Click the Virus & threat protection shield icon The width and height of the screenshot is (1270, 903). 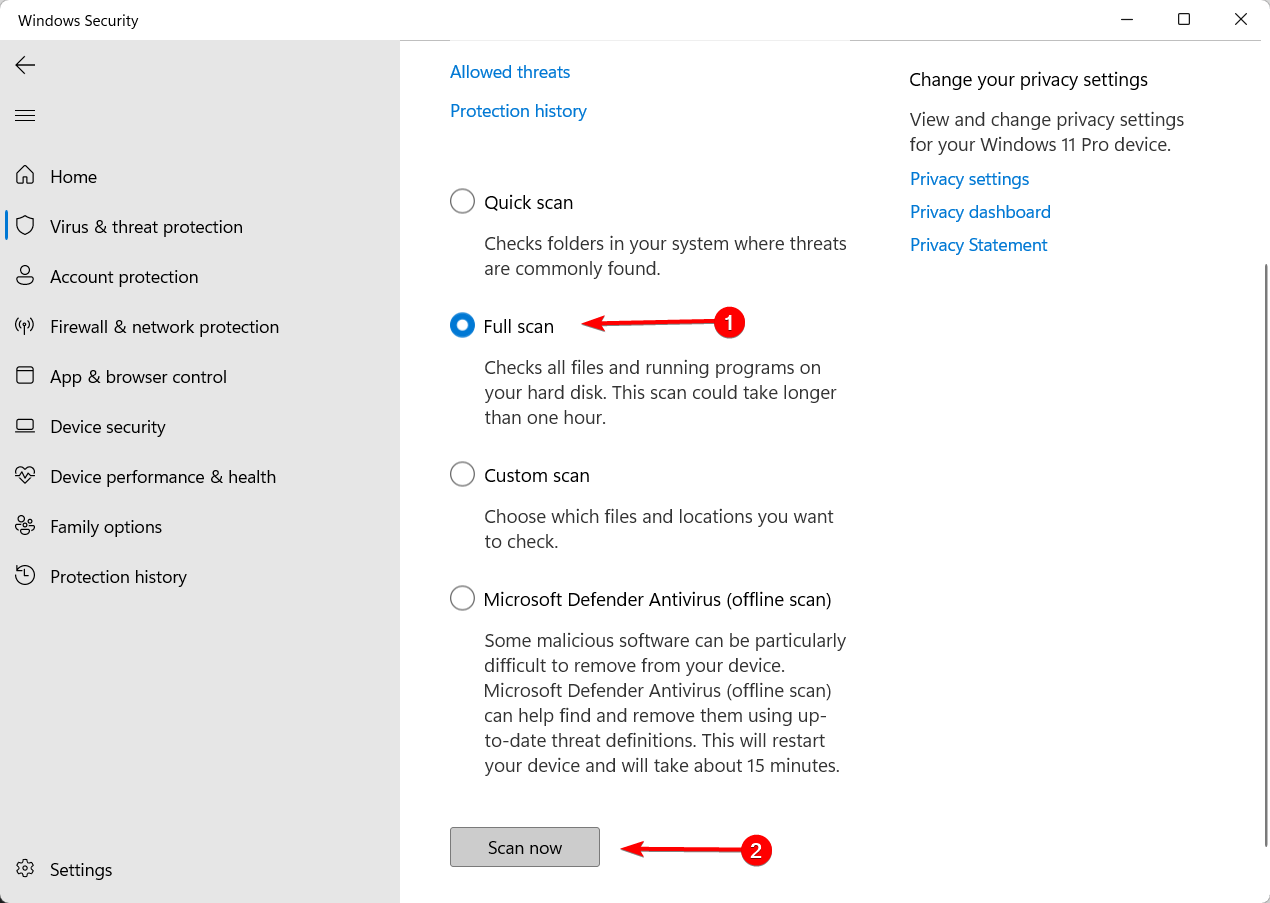pos(25,226)
